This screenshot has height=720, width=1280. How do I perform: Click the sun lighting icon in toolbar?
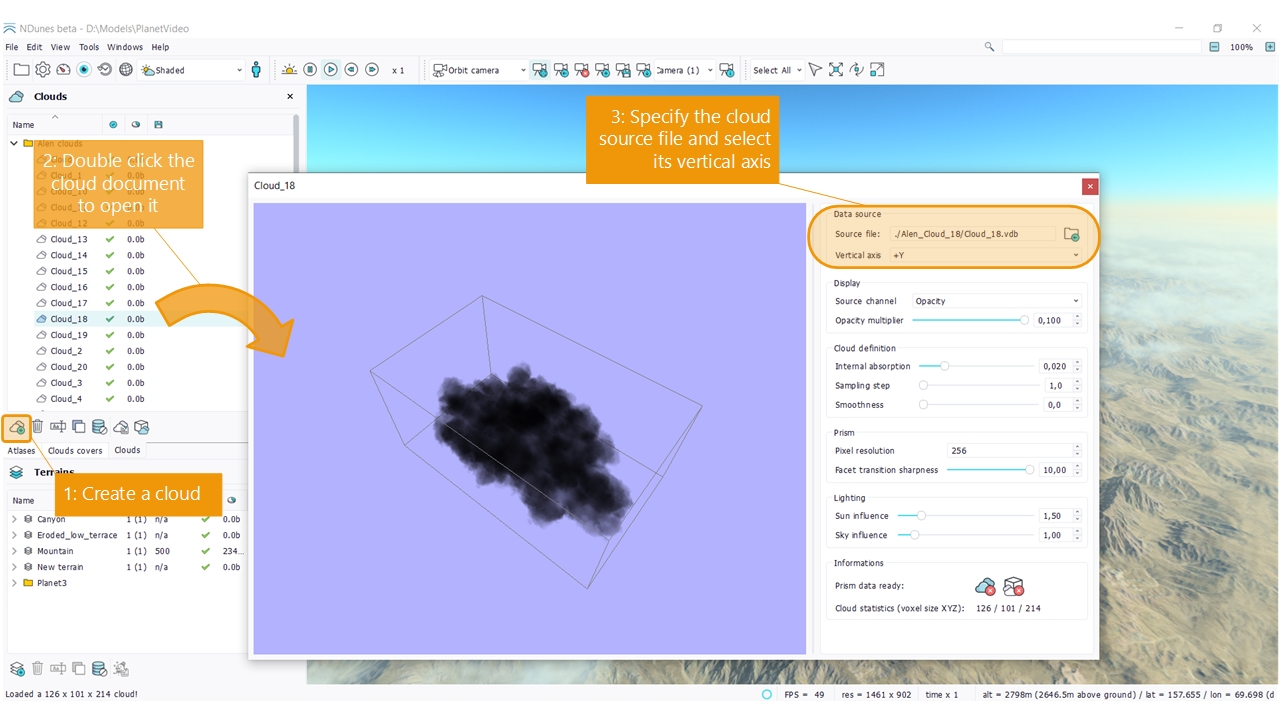(x=289, y=70)
